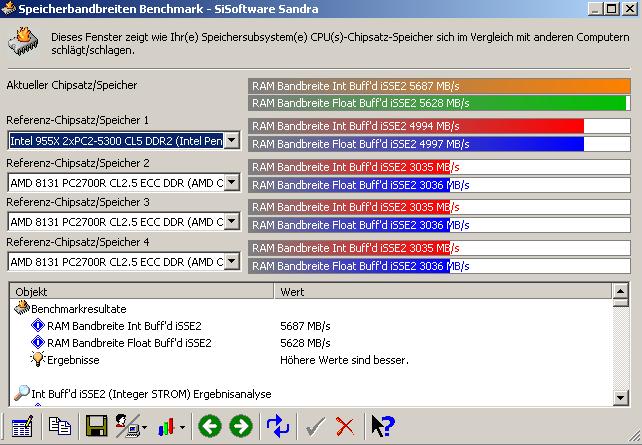The height and width of the screenshot is (445, 642).
Task: Click the 5687 MB/s value cell
Action: tap(305, 326)
